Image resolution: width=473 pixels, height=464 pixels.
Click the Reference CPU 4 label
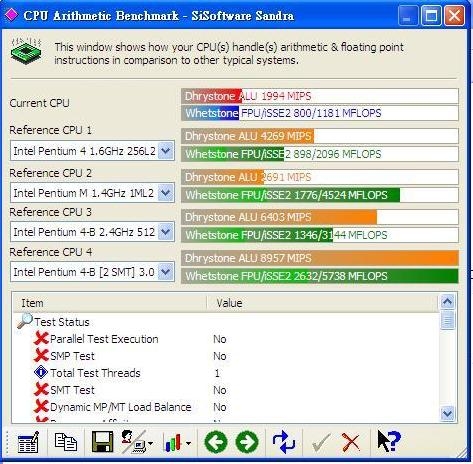[x=50, y=252]
